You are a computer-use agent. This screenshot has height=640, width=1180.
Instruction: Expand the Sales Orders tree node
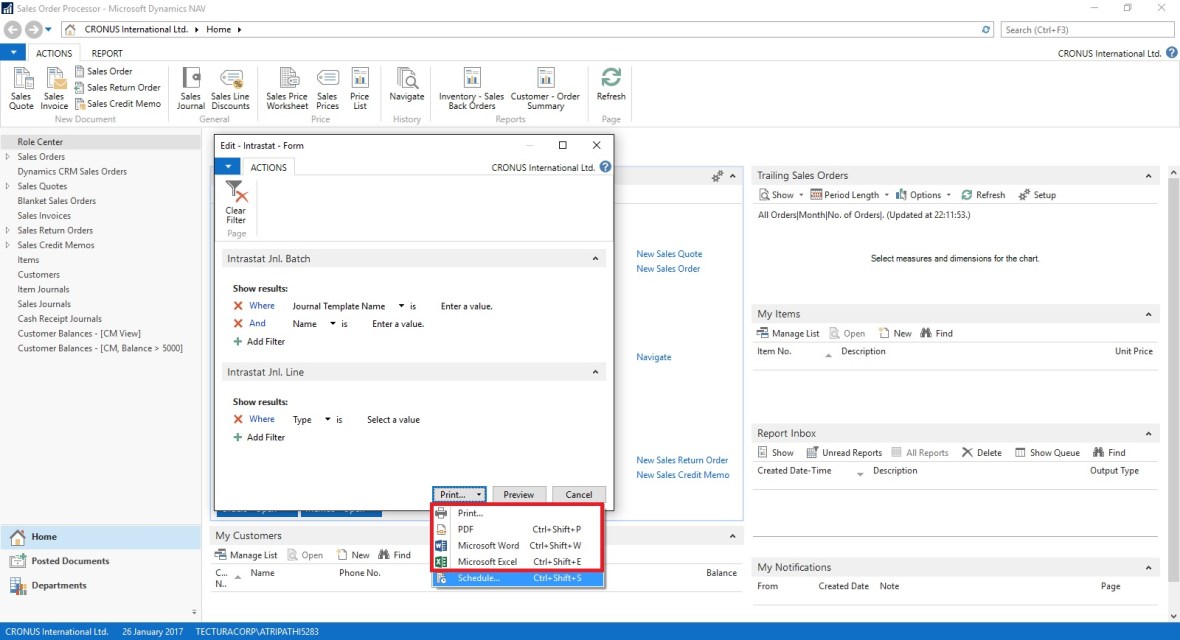click(8, 157)
